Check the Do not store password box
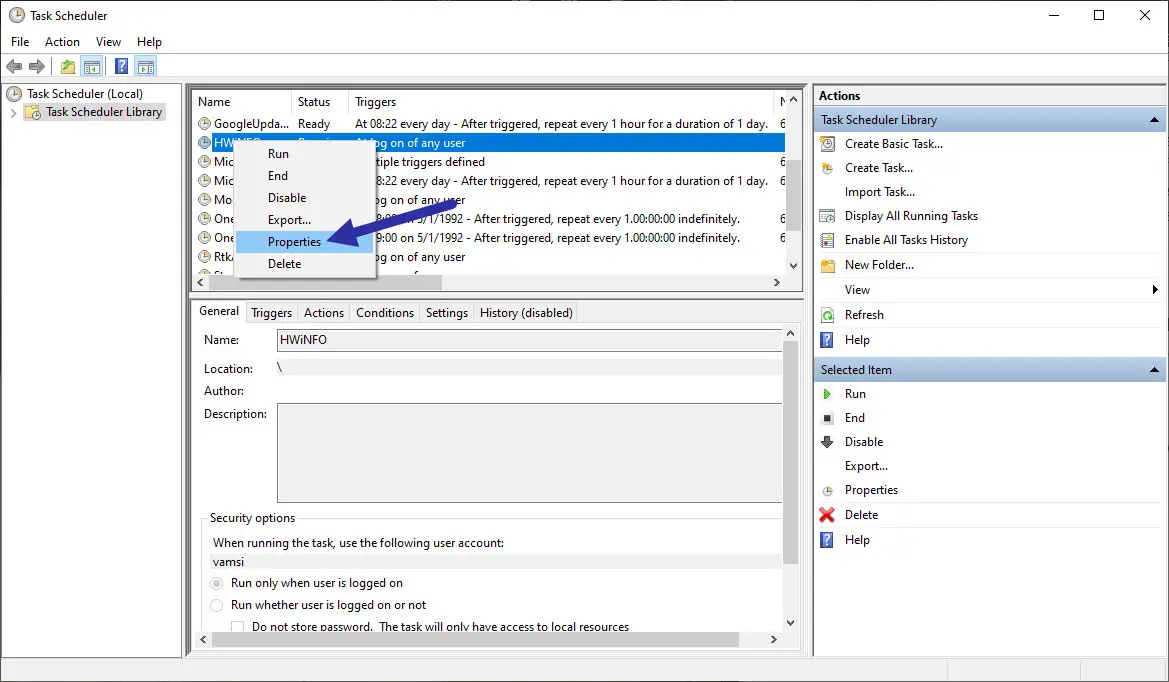This screenshot has height=682, width=1169. (x=238, y=627)
